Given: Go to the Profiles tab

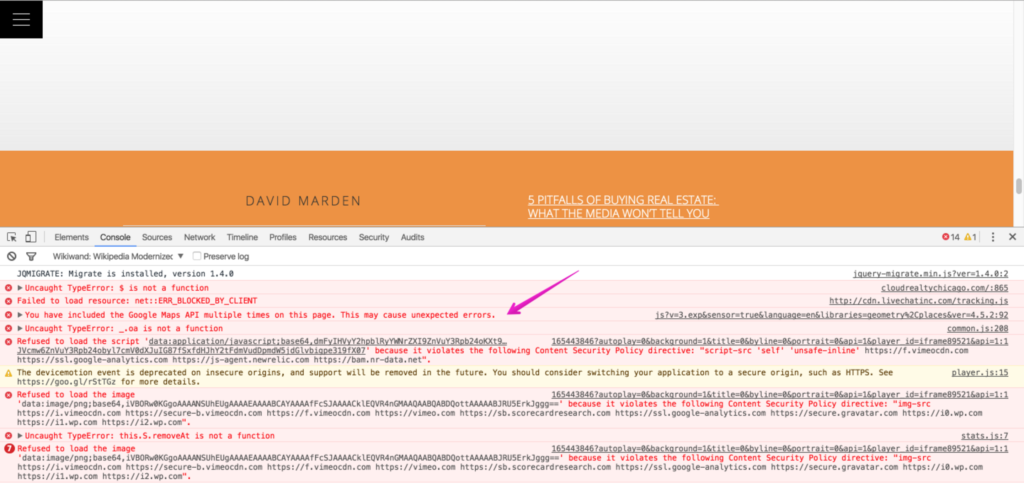Looking at the screenshot, I should pyautogui.click(x=283, y=237).
